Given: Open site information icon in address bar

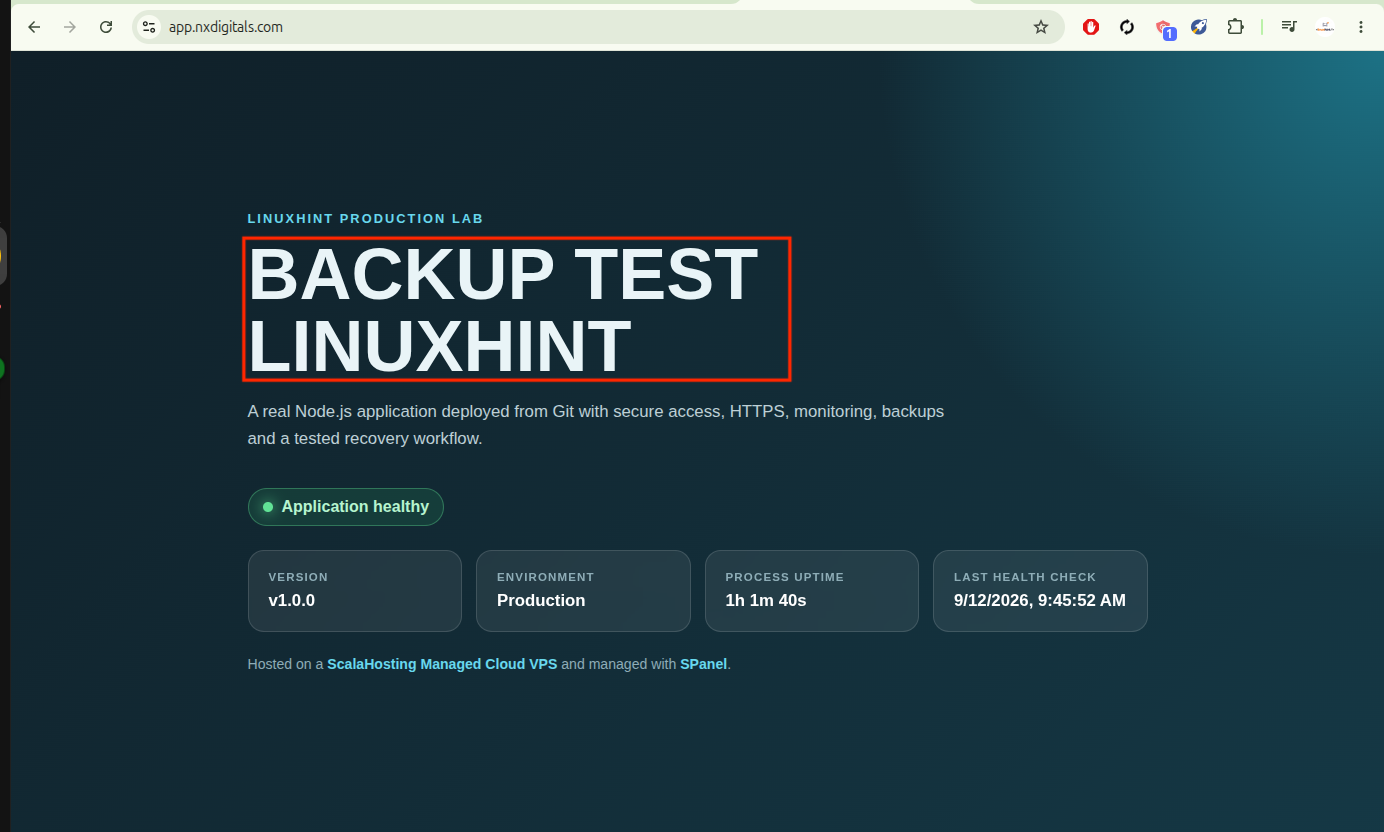Looking at the screenshot, I should (149, 27).
